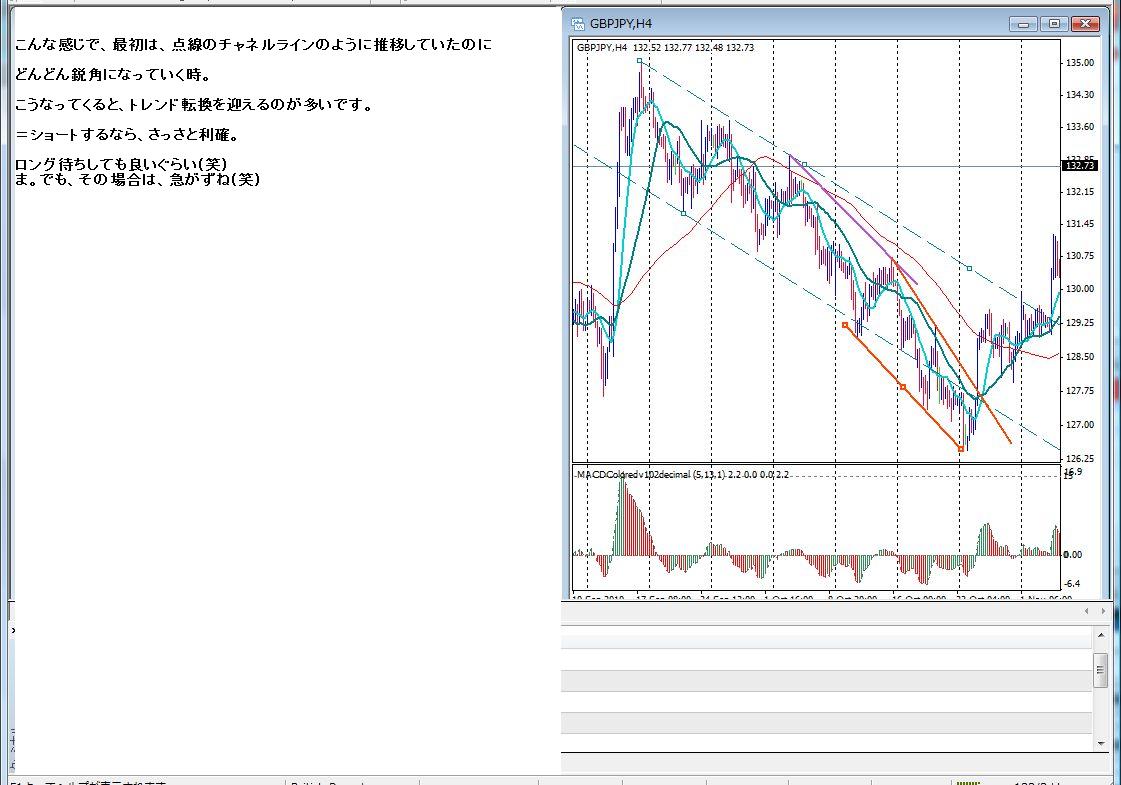Viewport: 1121px width, 785px height.
Task: Click the connection status bars icon
Action: pos(968,781)
